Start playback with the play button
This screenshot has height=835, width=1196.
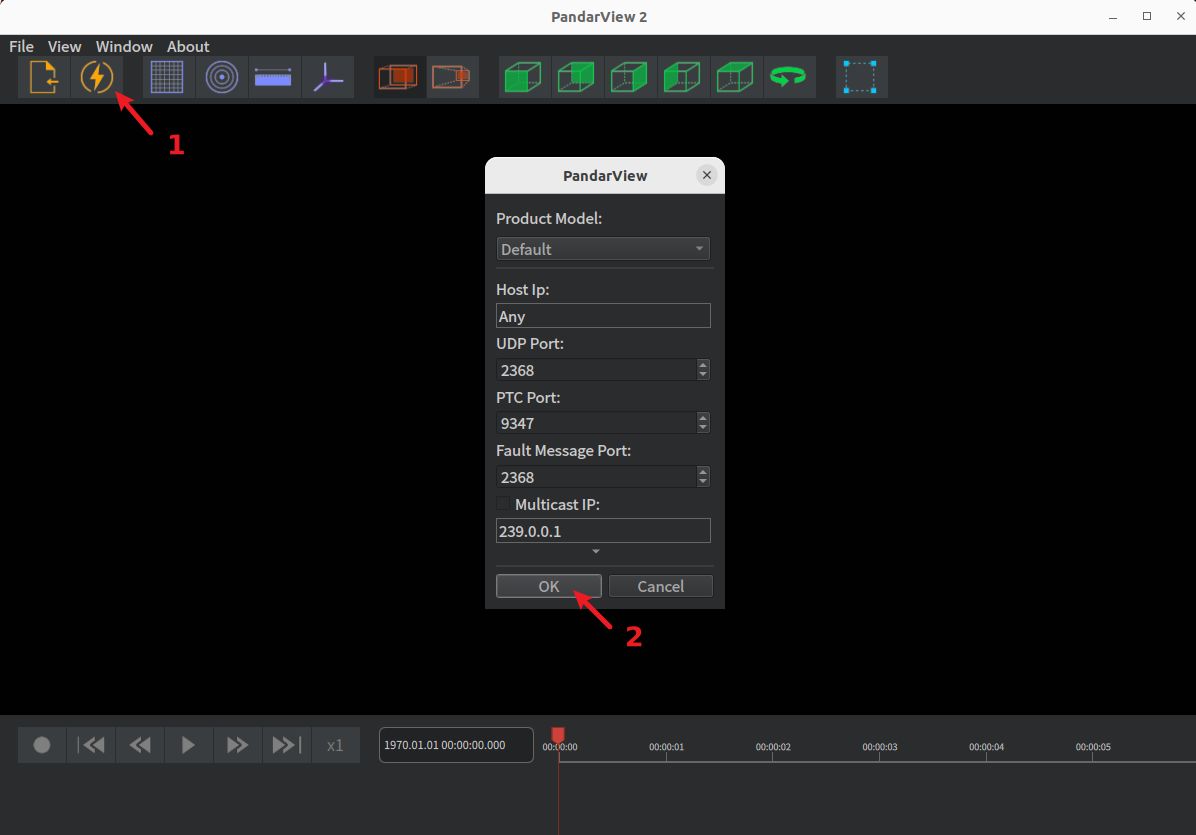(x=188, y=745)
